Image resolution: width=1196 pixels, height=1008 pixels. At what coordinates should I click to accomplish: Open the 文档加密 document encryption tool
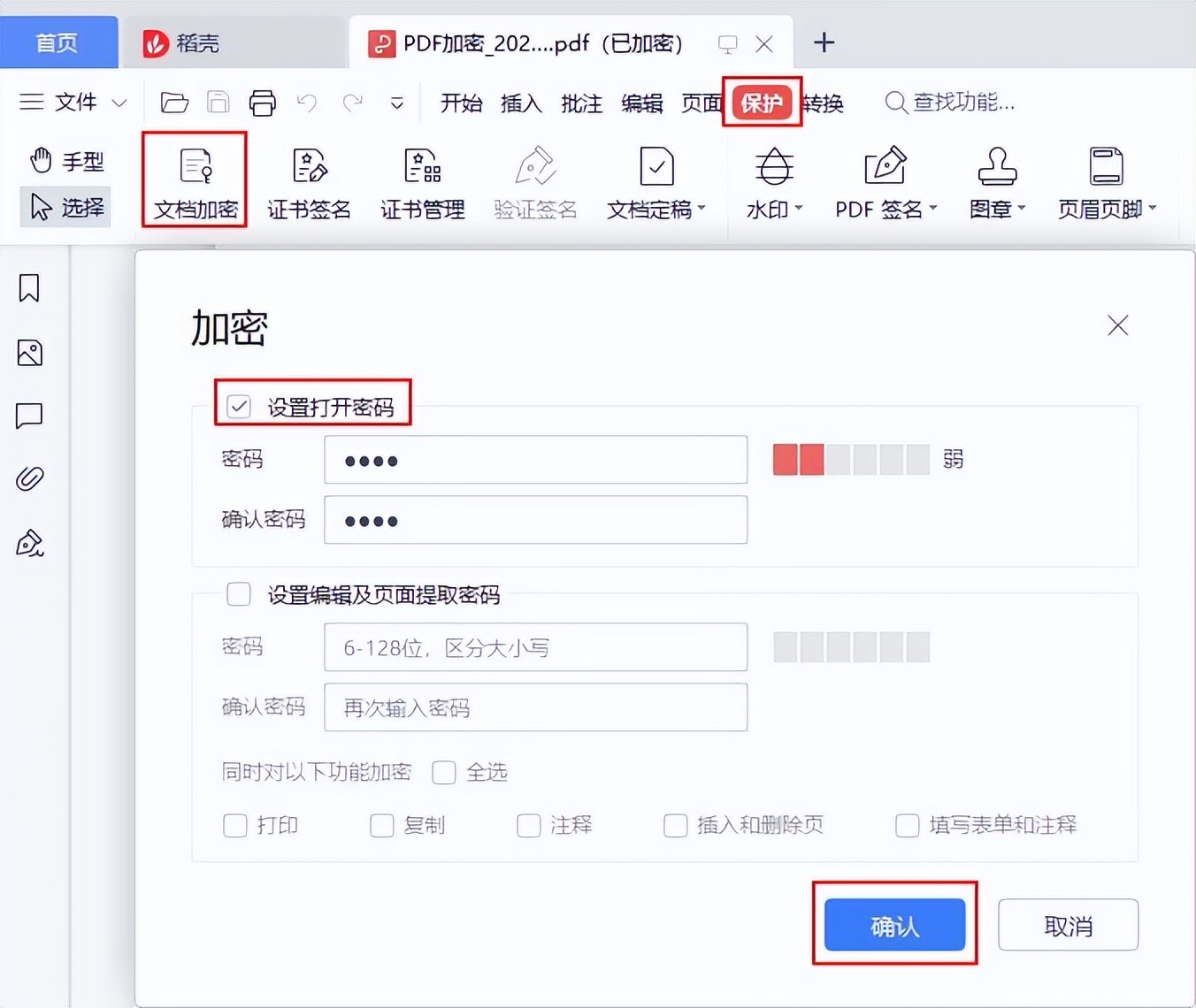(x=195, y=182)
